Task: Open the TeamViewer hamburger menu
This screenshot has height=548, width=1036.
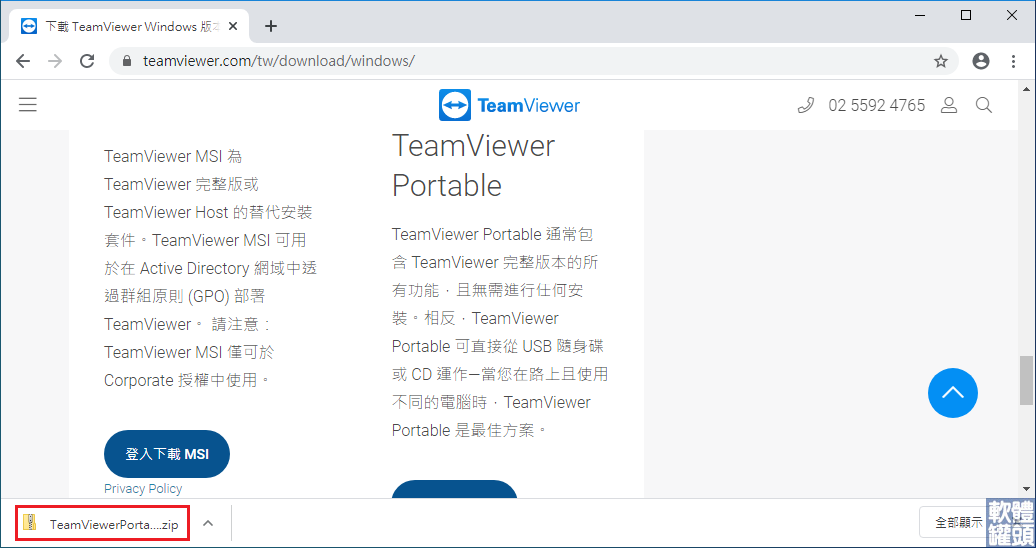Action: (28, 104)
